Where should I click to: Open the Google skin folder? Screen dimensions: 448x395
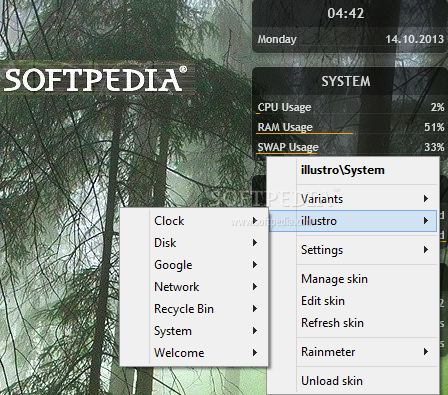[194, 265]
